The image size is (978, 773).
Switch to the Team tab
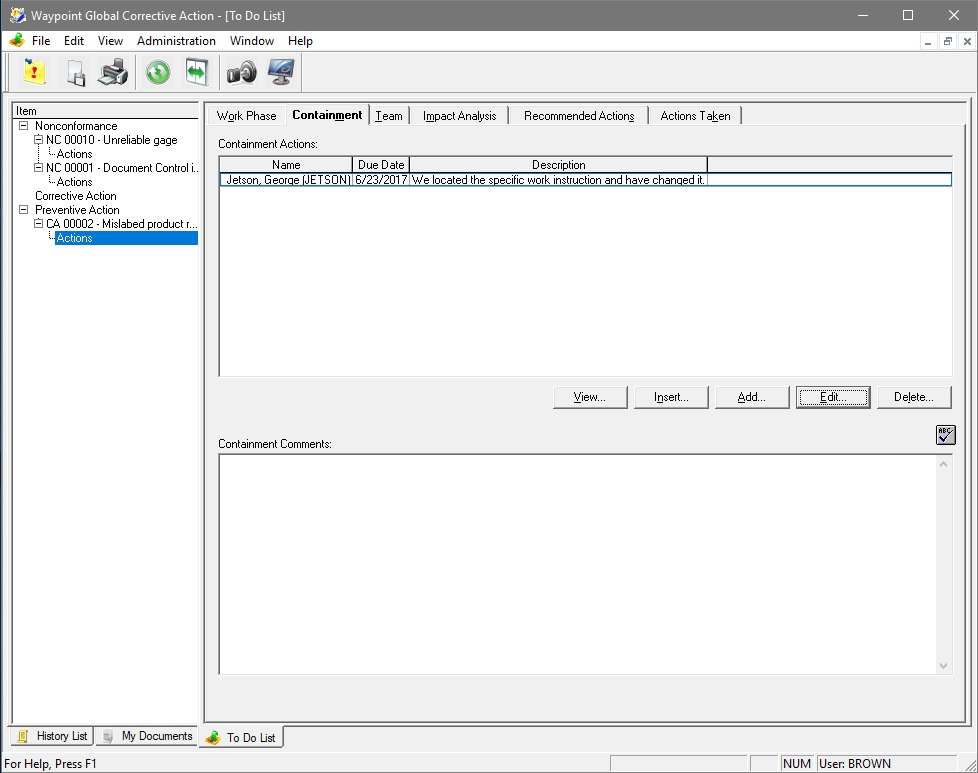click(x=389, y=115)
